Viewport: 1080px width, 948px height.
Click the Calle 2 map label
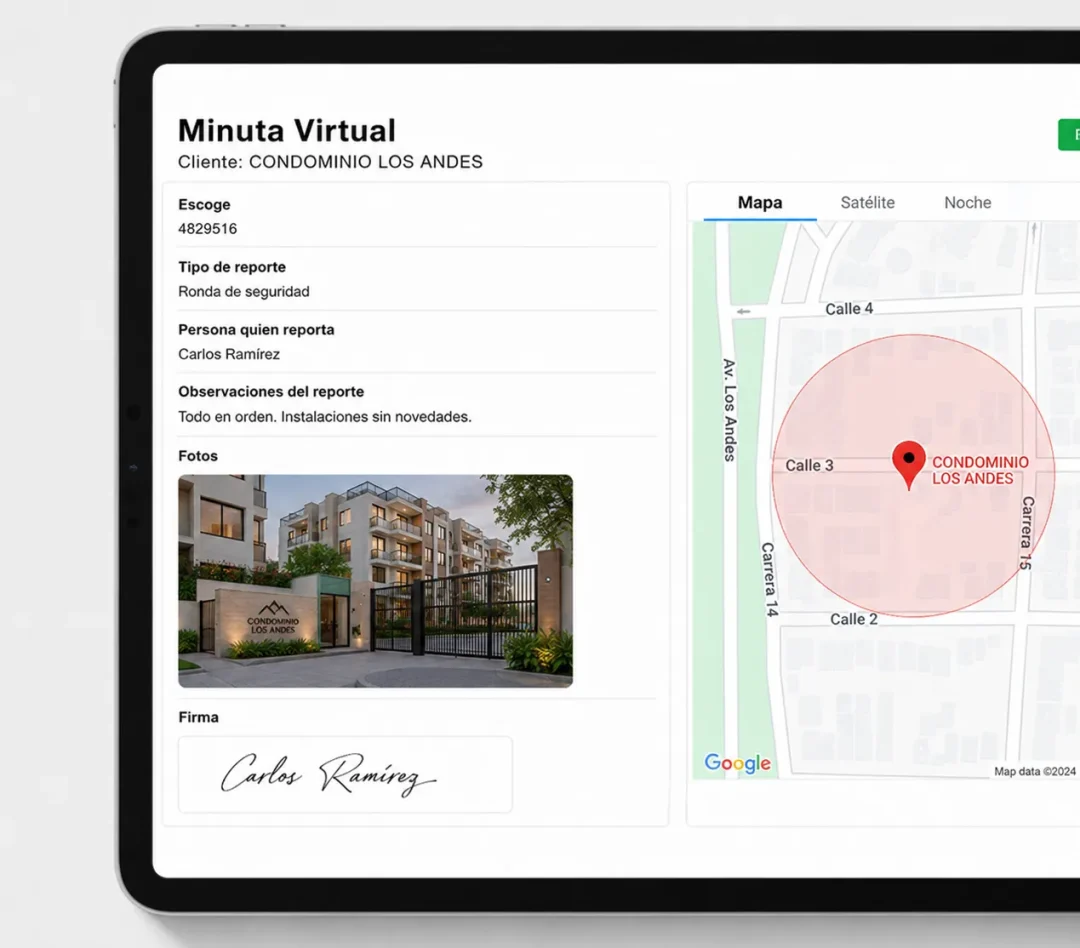point(853,619)
